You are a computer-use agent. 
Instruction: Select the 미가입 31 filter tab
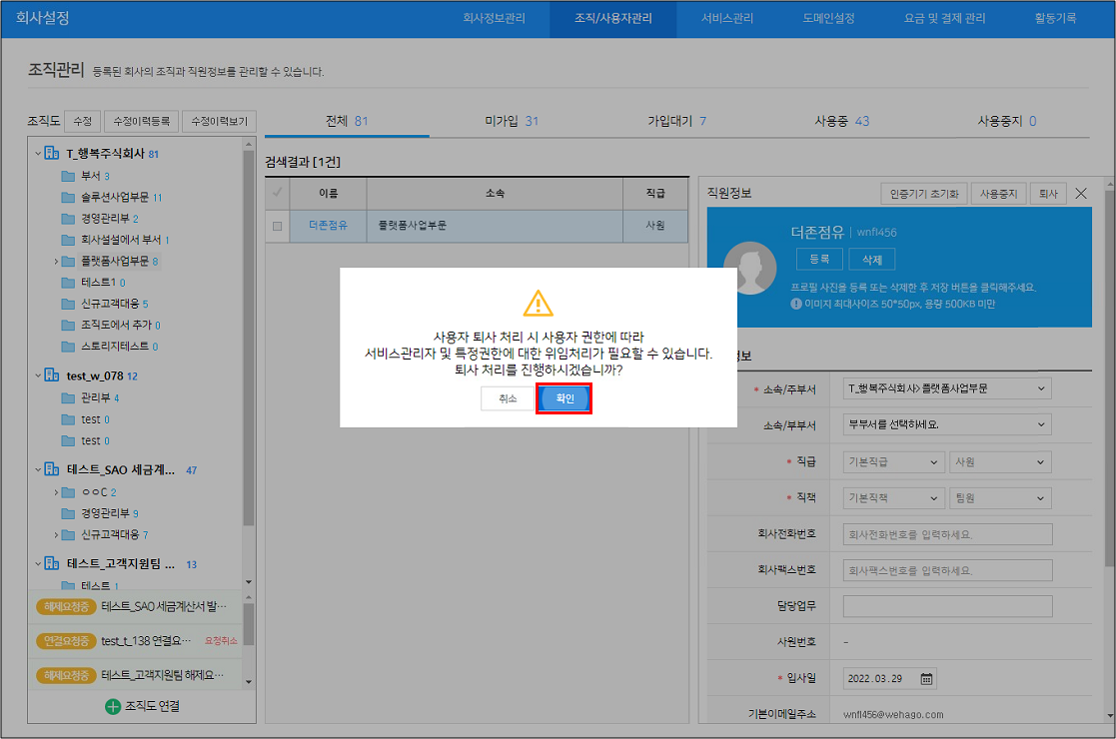pos(511,121)
